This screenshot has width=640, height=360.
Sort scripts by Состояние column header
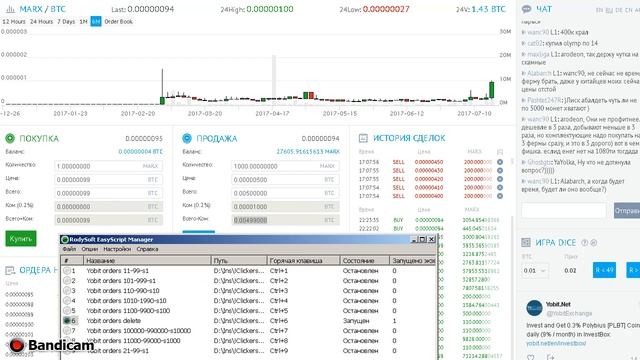[x=364, y=260]
